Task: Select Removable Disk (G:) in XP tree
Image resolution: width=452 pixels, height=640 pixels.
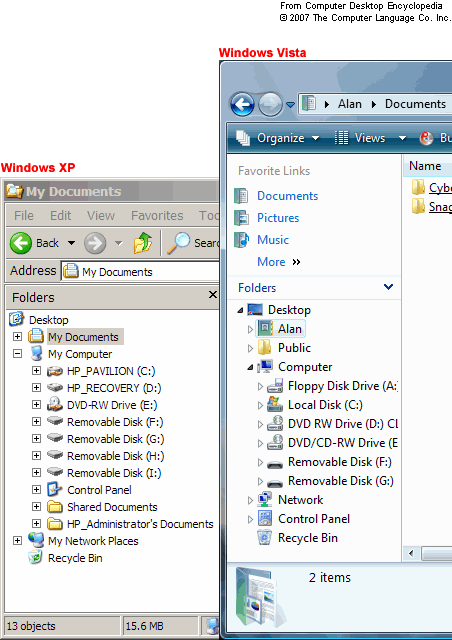Action: click(x=116, y=439)
